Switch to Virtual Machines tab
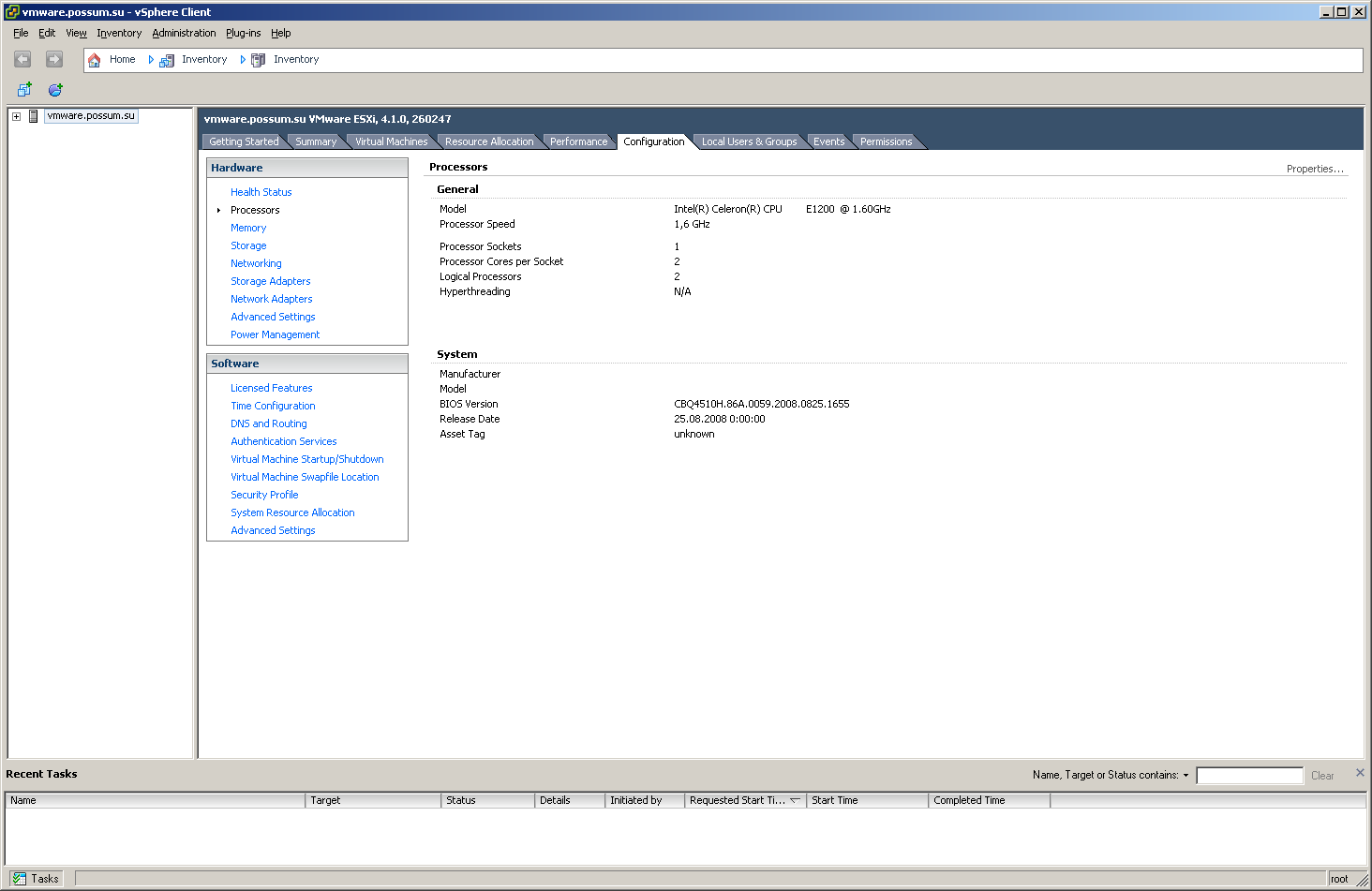This screenshot has width=1372, height=891. (391, 141)
